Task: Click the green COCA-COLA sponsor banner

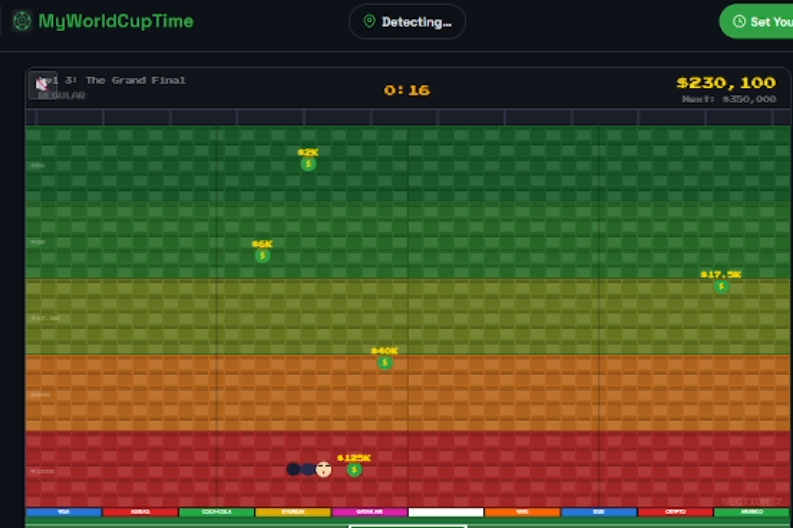Action: 216,512
